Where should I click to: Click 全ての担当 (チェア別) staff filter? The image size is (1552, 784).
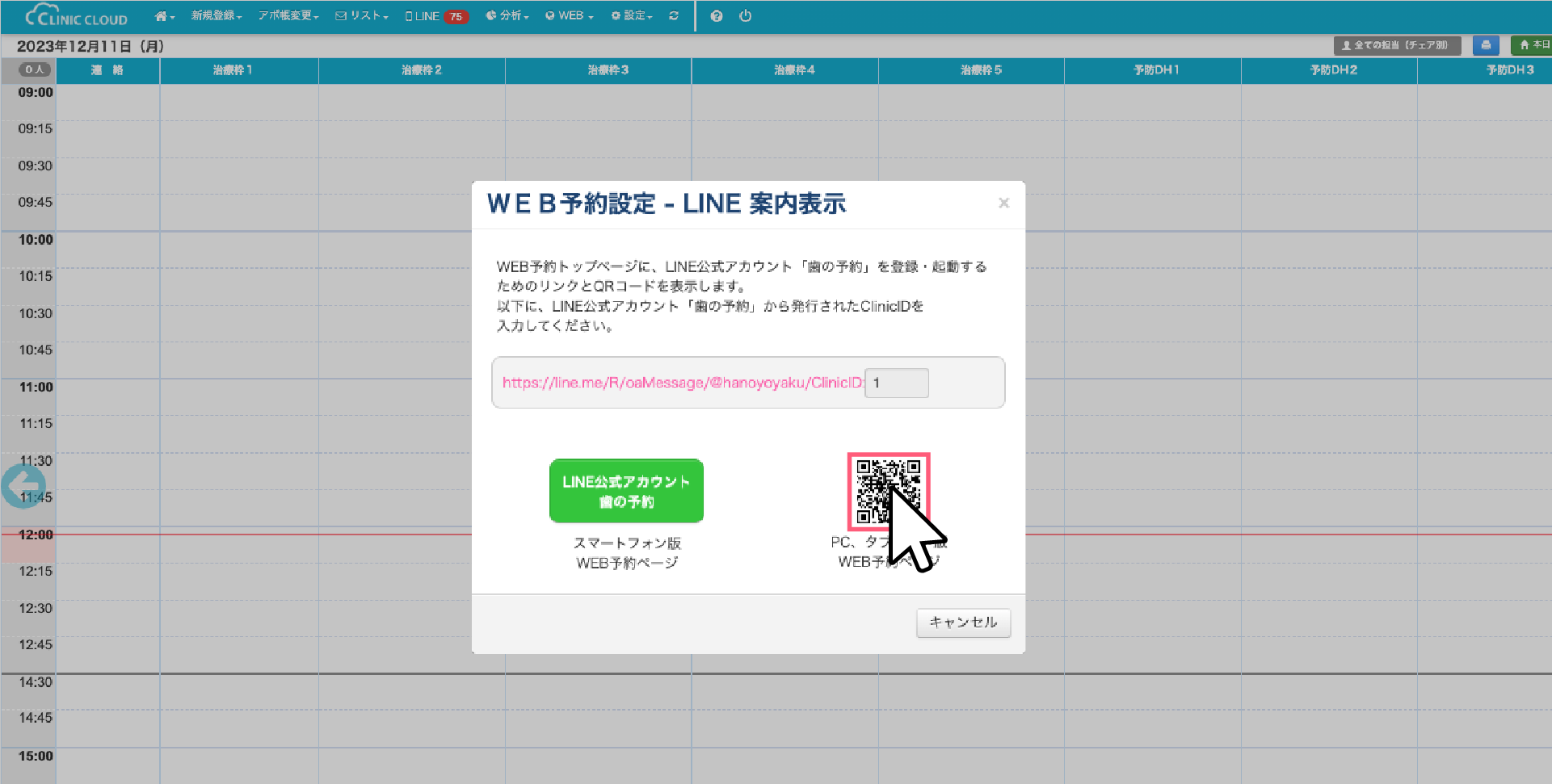pyautogui.click(x=1396, y=45)
